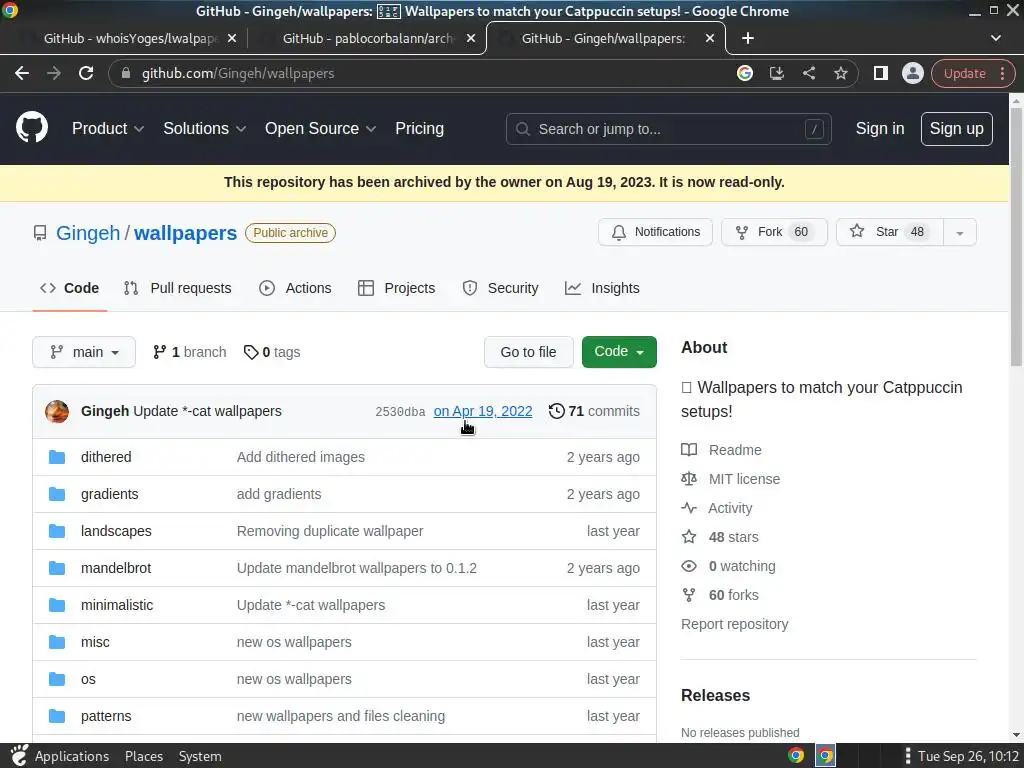The image size is (1024, 768).
Task: Click the dithered folder icon
Action: click(57, 457)
